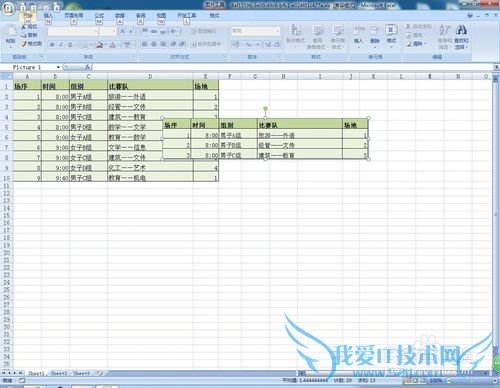Screen dimensions: 500x388
Task: Click the large Paste (粘贴) button
Action: pos(11,35)
